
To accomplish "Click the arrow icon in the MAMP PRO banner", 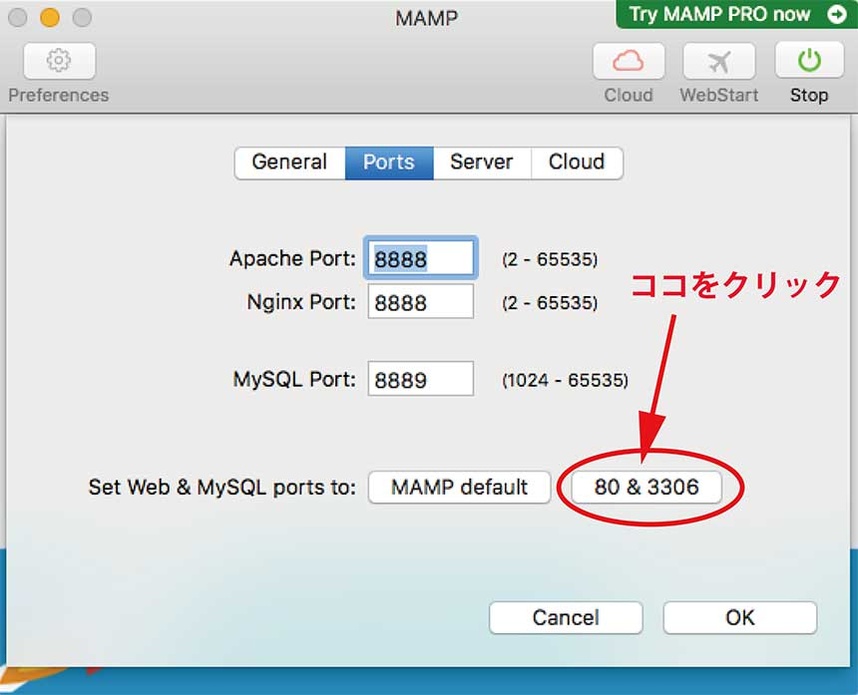I will click(836, 14).
